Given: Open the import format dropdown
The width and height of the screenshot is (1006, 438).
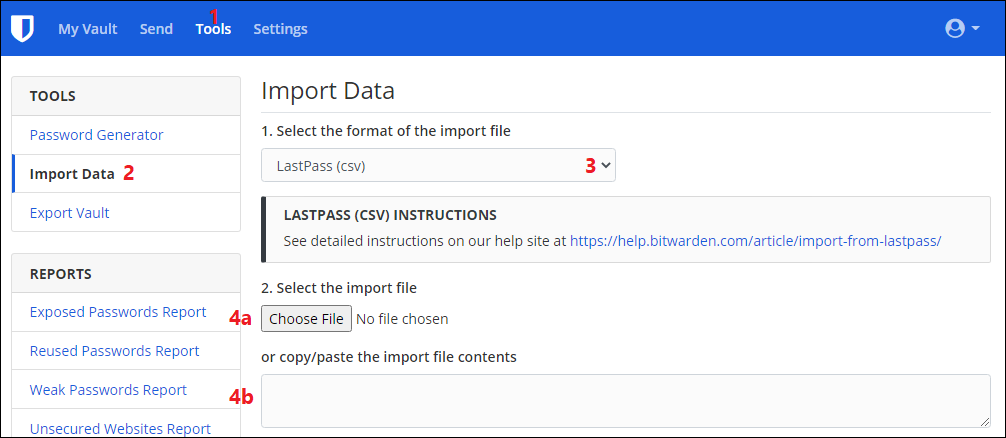Looking at the screenshot, I should point(438,166).
